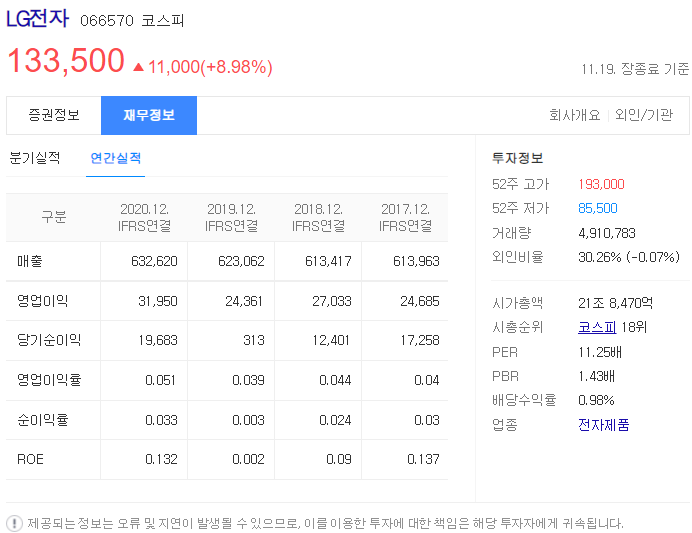
Task: Click the 2020.12. IFRS연결 column header
Action: tap(144, 217)
